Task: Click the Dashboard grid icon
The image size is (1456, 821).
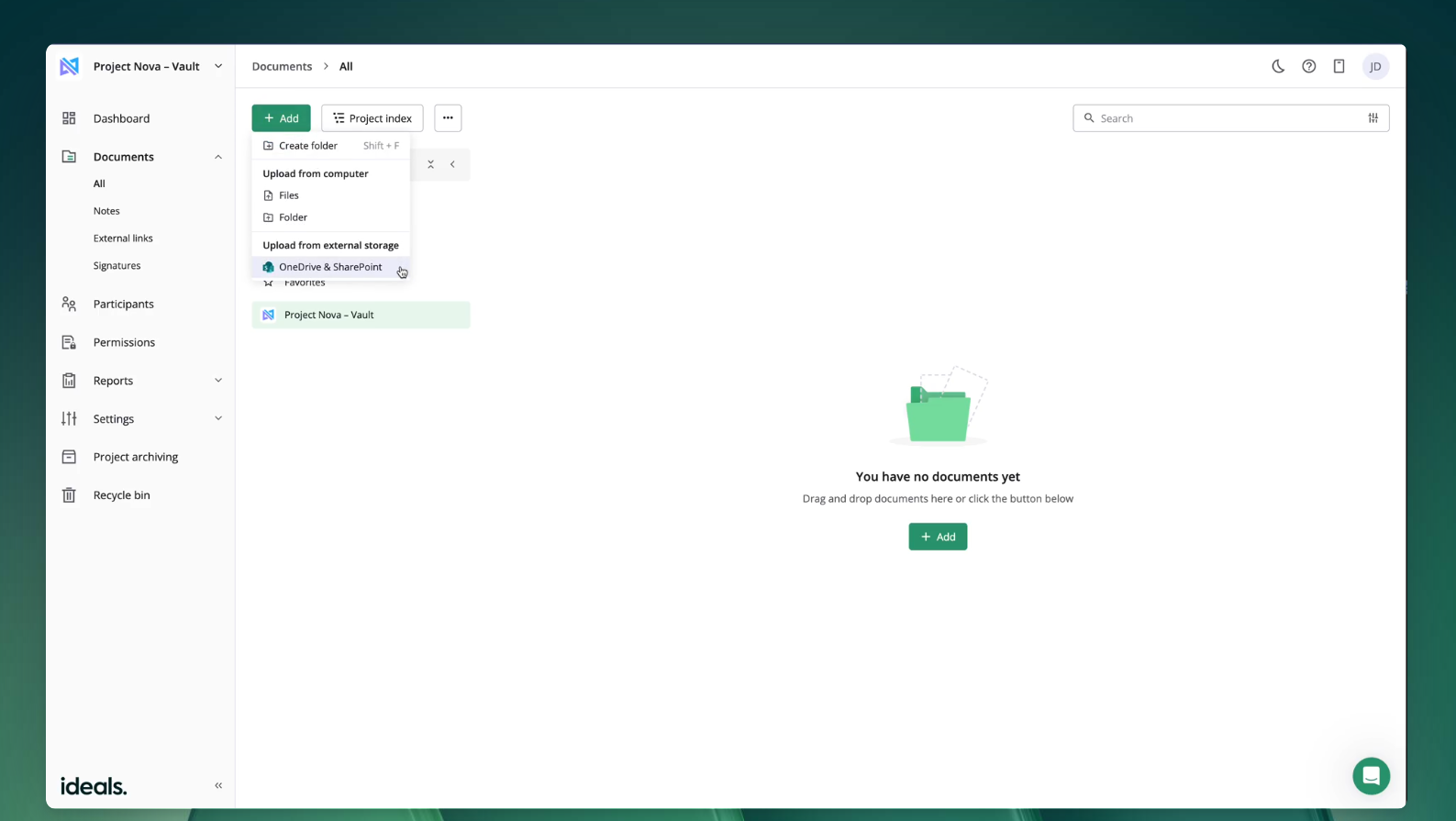Action: click(x=69, y=118)
